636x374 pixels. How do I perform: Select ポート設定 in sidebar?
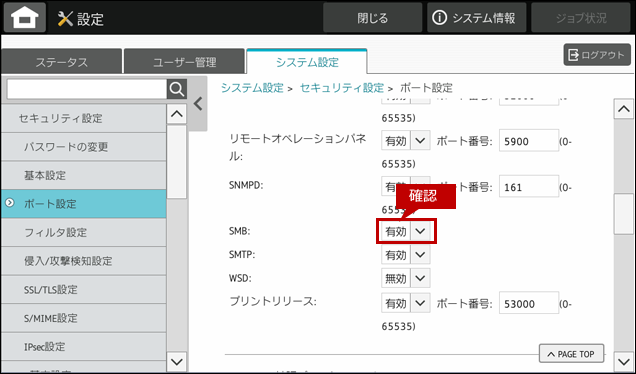(84, 204)
